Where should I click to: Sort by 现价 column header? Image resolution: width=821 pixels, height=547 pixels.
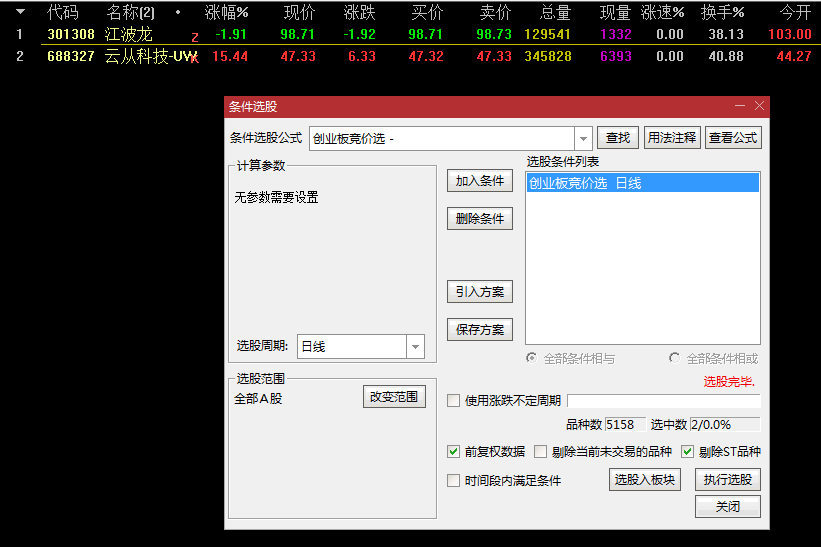[299, 12]
